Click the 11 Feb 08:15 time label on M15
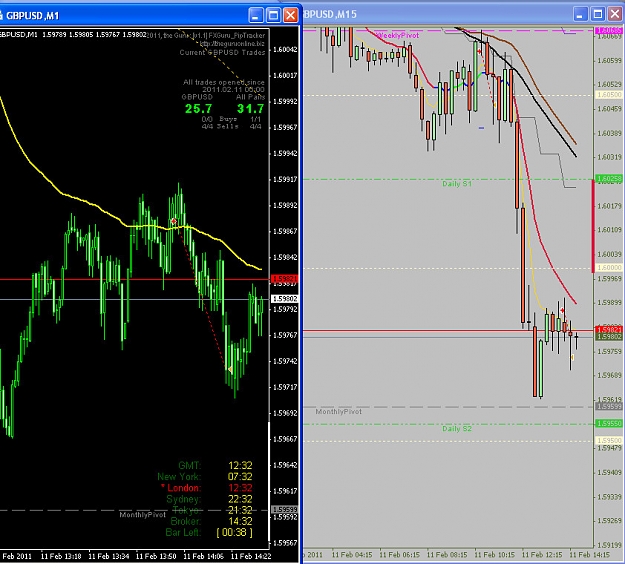625x564 pixels. [447, 555]
